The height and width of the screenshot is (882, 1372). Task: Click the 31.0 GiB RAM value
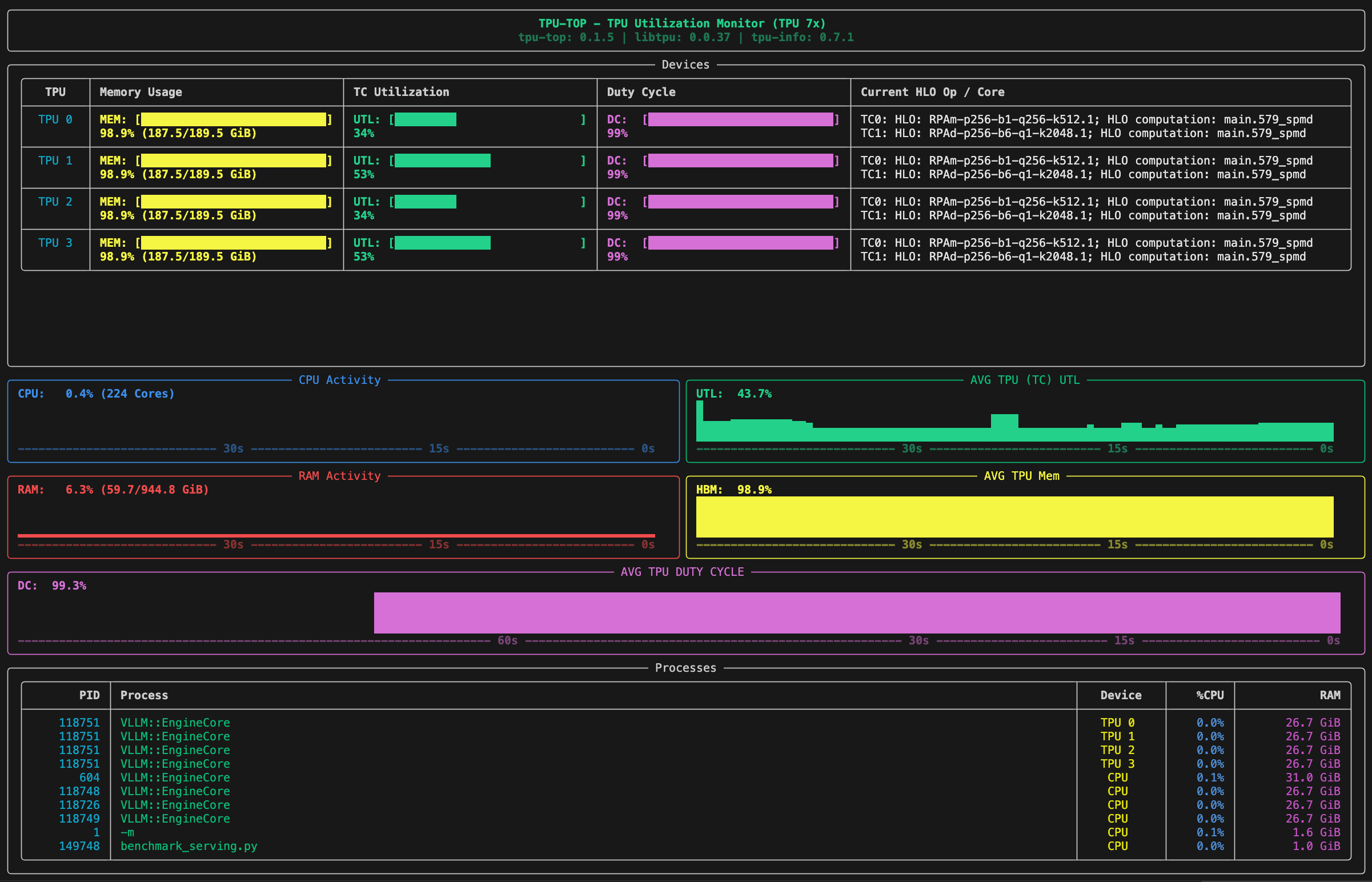point(1313,778)
